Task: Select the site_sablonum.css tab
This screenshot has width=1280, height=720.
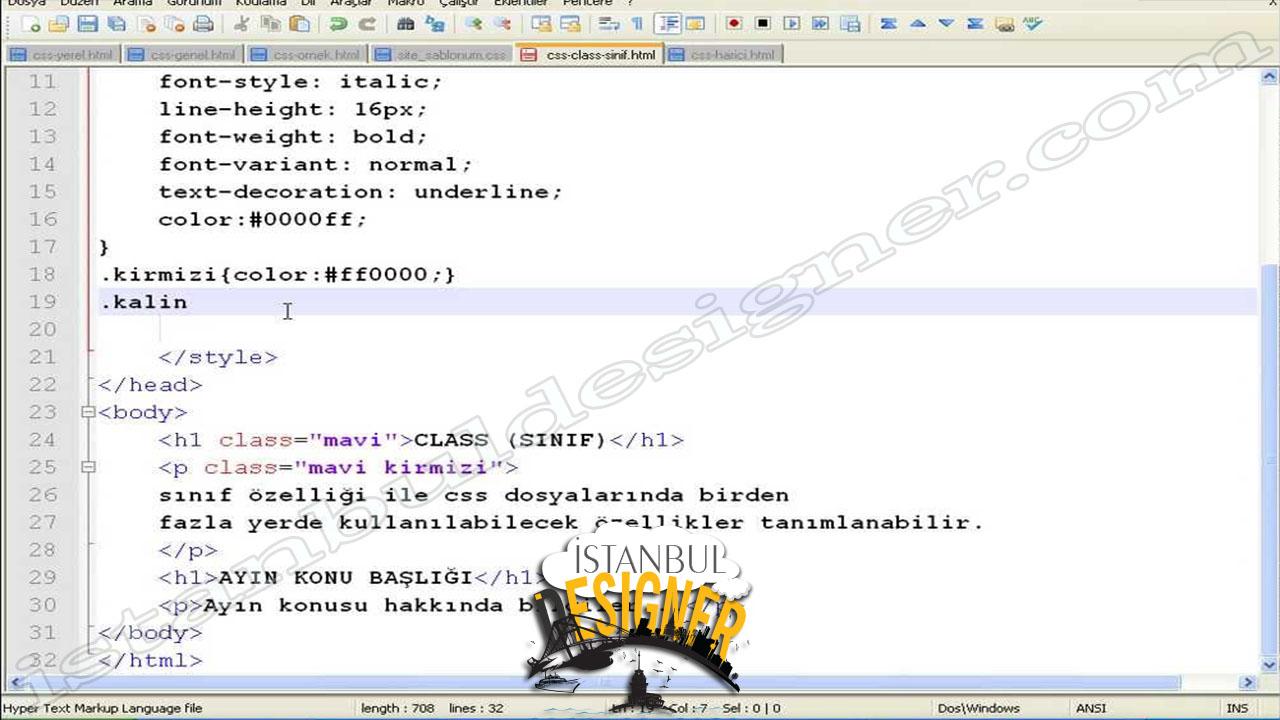Action: coord(441,55)
